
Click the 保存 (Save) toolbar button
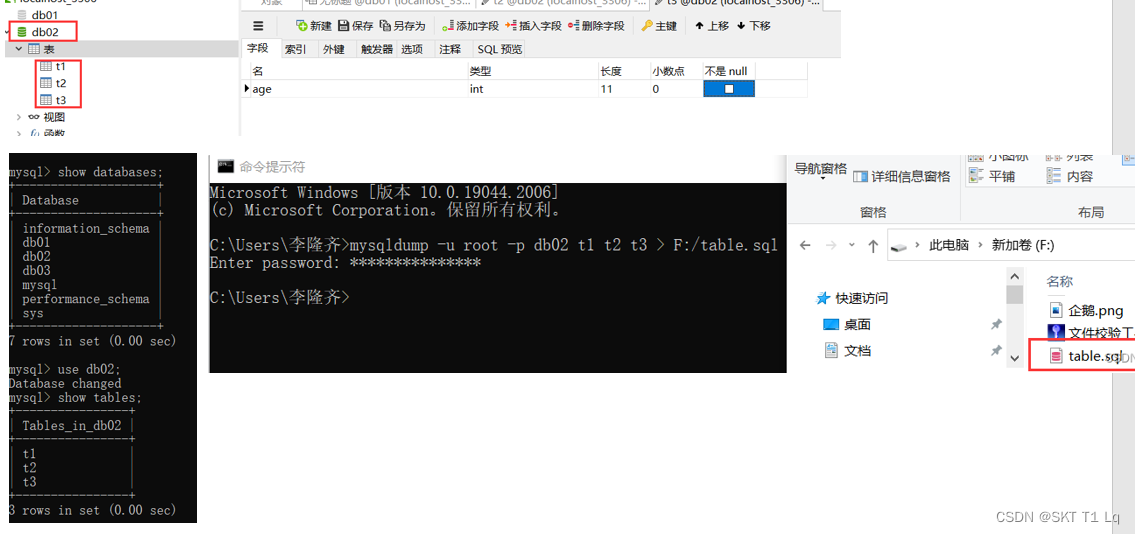click(355, 26)
